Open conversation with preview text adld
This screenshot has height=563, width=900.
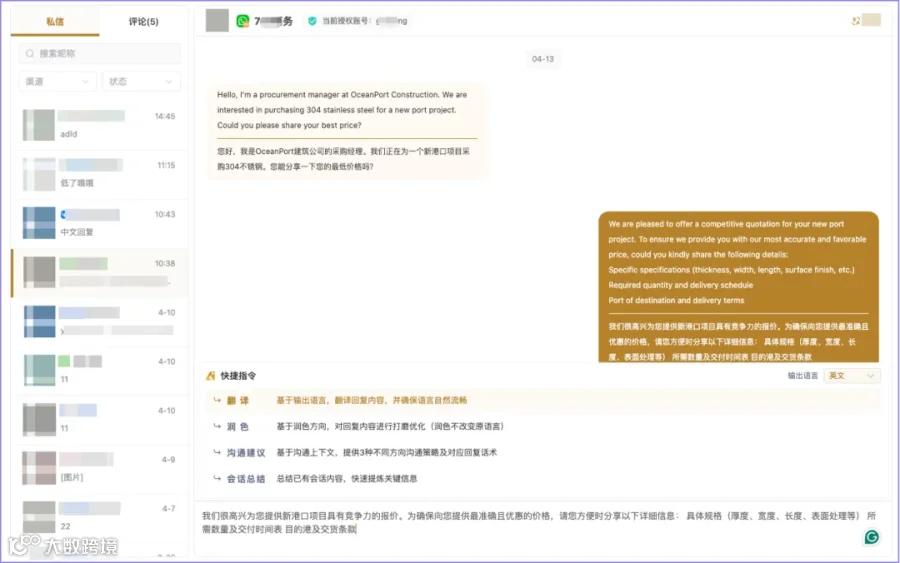pyautogui.click(x=100, y=125)
